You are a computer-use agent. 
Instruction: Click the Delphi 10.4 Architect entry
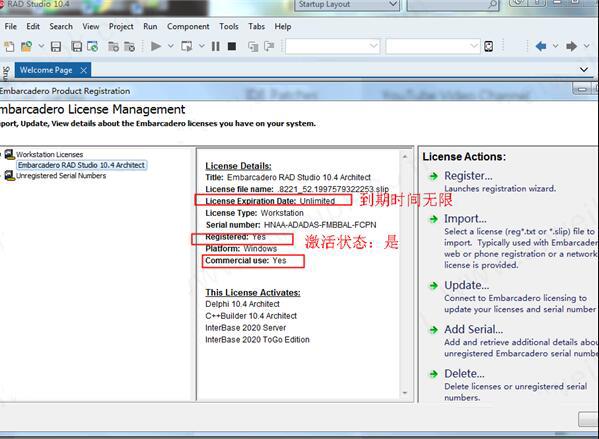point(242,304)
